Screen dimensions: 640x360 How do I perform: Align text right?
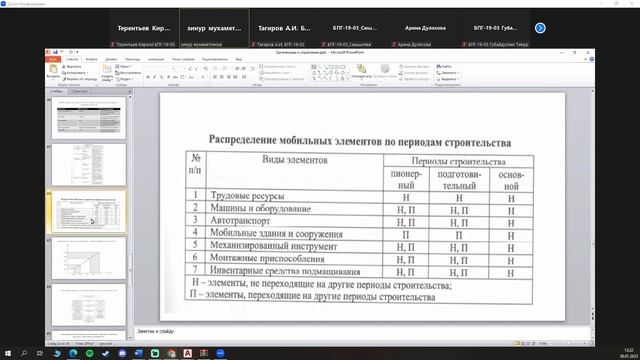coord(229,77)
